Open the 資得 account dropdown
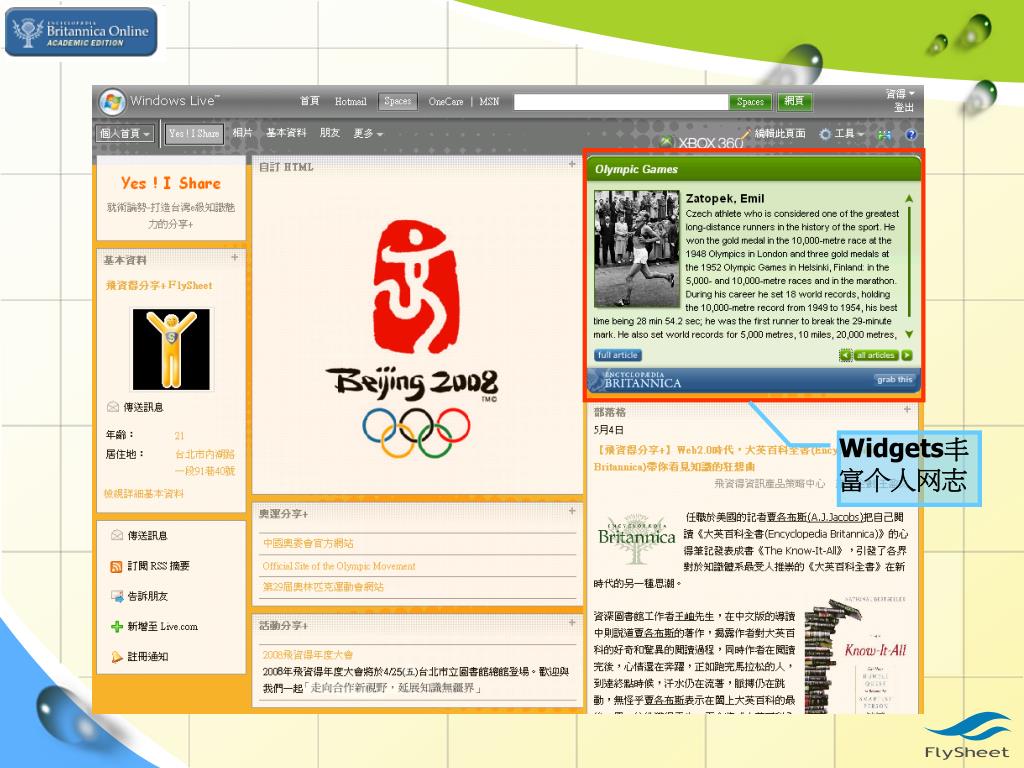 point(900,94)
